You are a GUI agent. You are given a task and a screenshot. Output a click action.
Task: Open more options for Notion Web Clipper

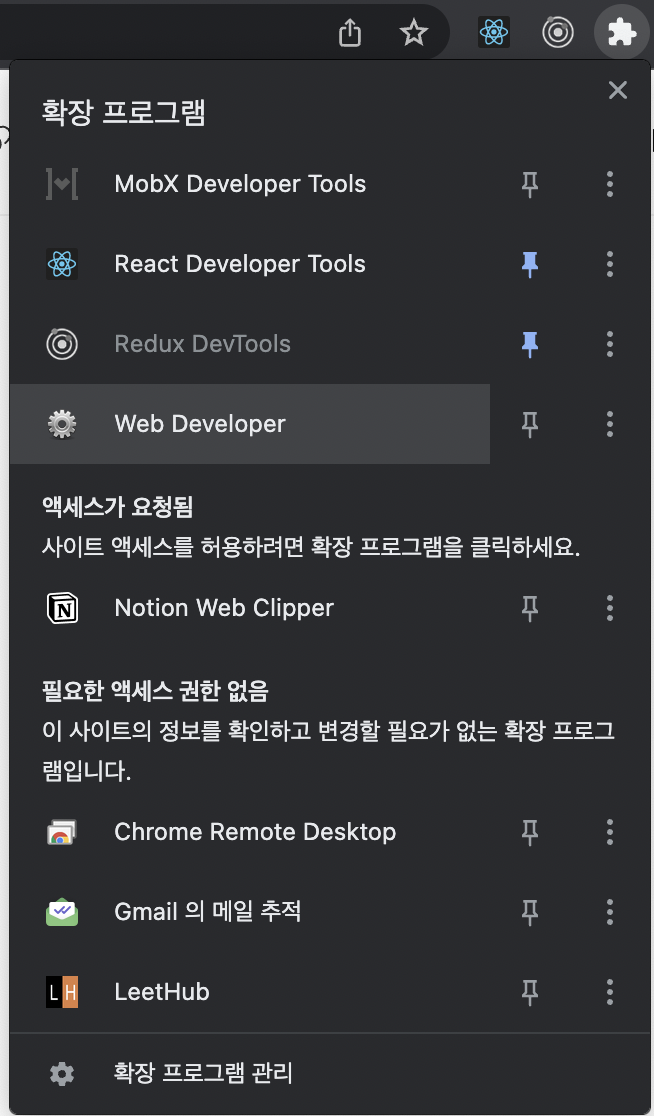tap(610, 609)
